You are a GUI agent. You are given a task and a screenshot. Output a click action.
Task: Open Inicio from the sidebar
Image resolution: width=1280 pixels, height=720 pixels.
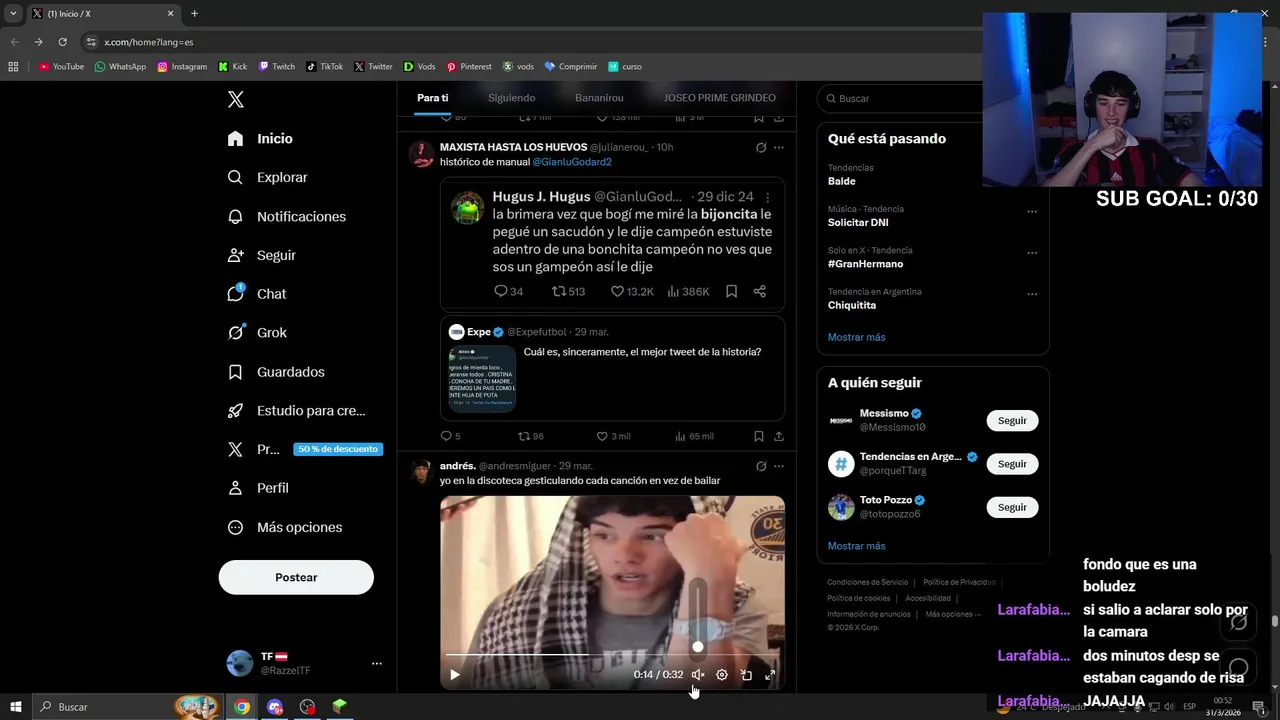pos(260,139)
